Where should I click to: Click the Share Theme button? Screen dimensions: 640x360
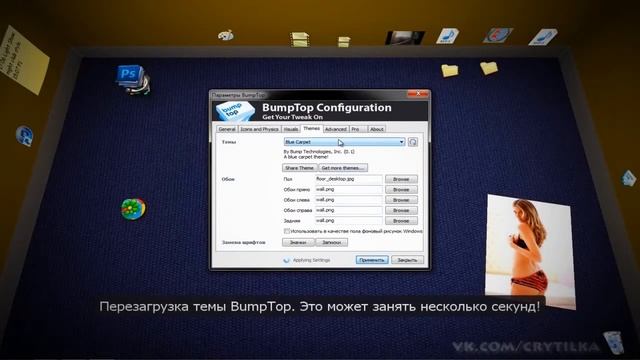tap(300, 168)
